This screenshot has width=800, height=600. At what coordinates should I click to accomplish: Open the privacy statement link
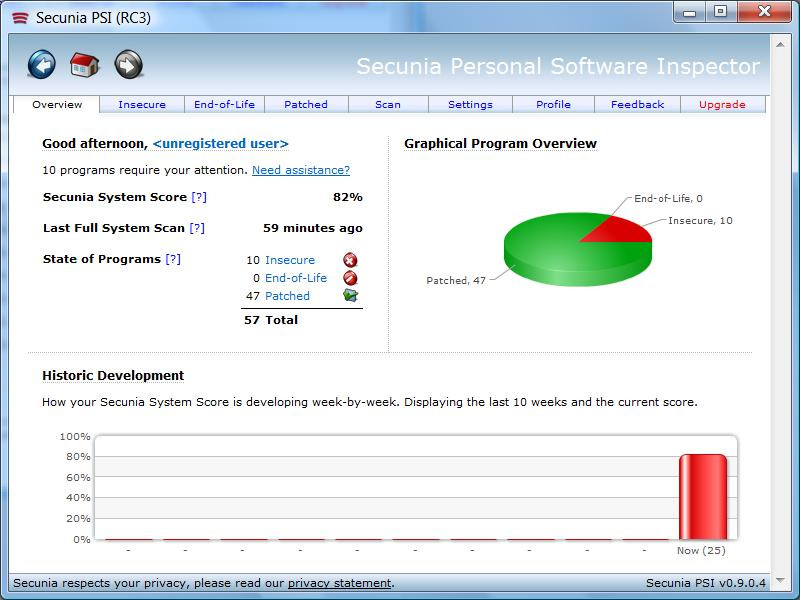pos(339,583)
